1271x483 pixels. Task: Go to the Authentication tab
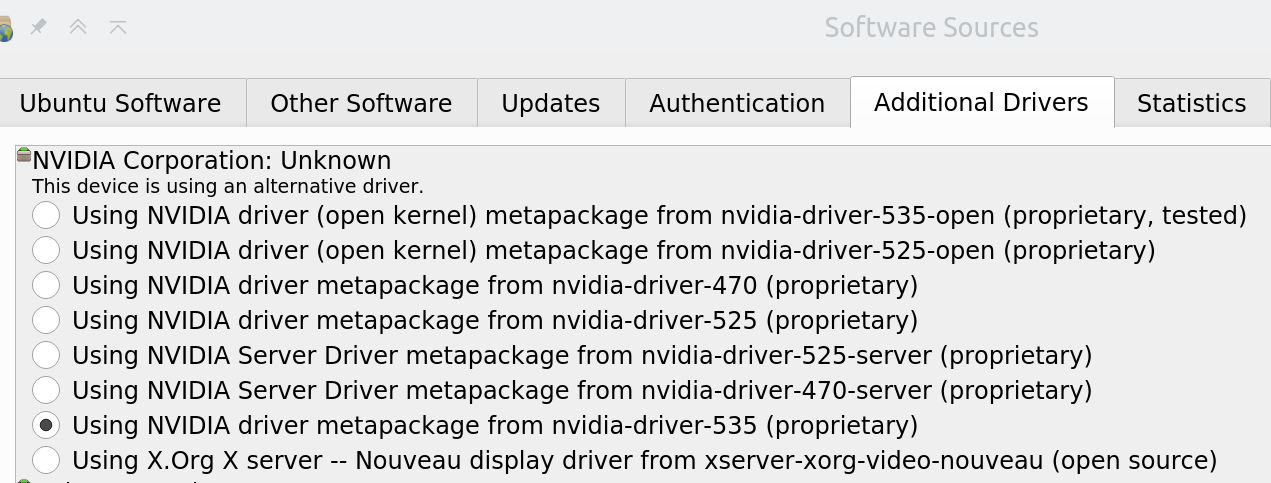pyautogui.click(x=737, y=103)
